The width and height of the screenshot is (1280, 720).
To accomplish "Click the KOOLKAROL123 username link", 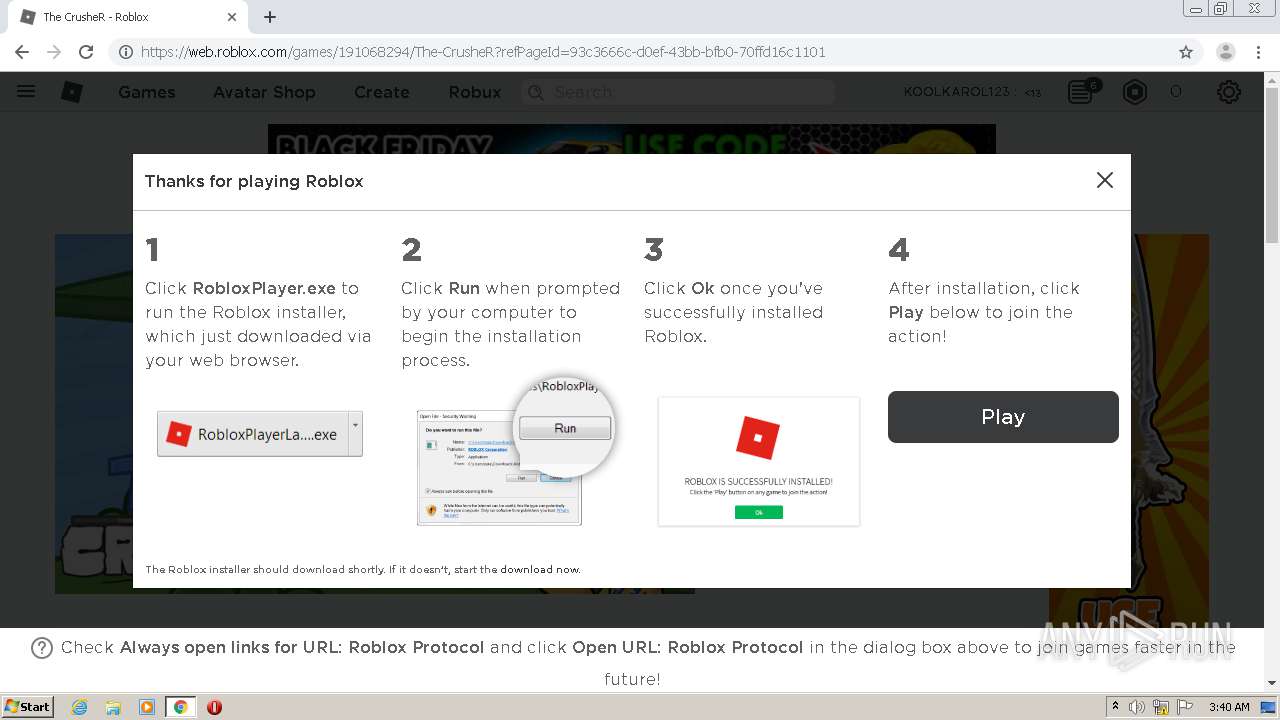I will [957, 92].
